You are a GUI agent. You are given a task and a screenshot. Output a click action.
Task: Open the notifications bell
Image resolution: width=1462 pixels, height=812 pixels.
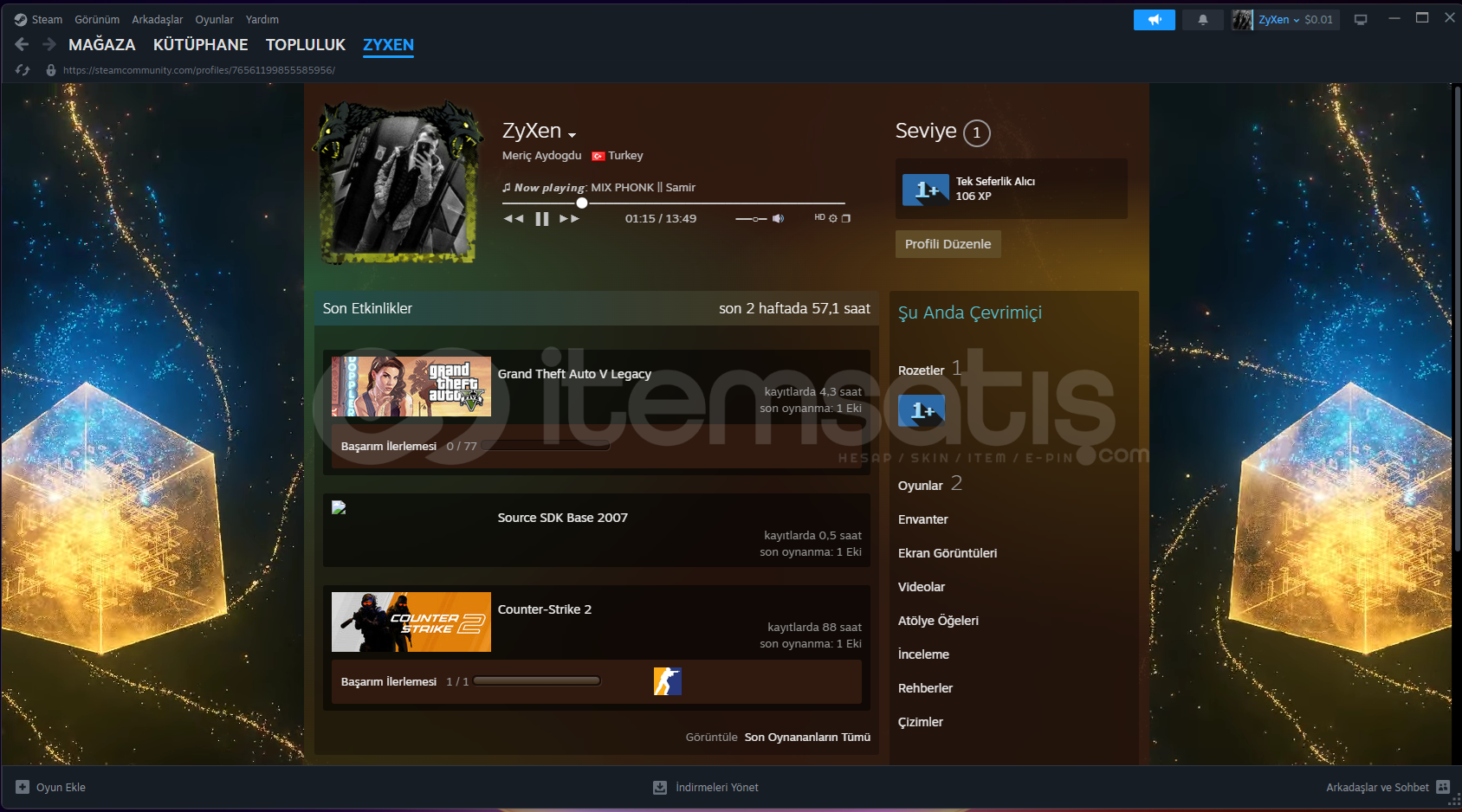[x=1202, y=20]
